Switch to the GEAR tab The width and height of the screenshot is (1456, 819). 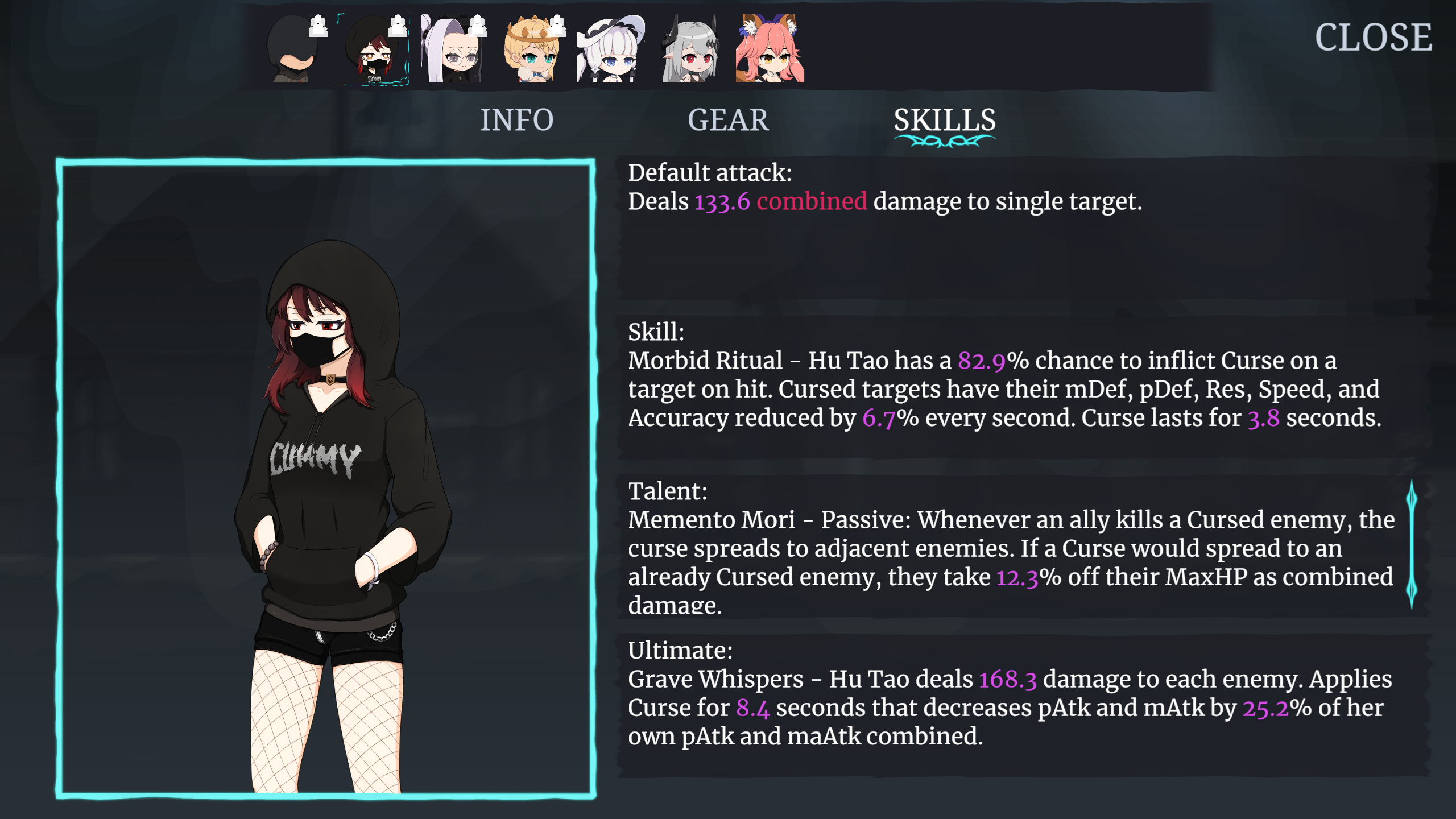pos(728,120)
